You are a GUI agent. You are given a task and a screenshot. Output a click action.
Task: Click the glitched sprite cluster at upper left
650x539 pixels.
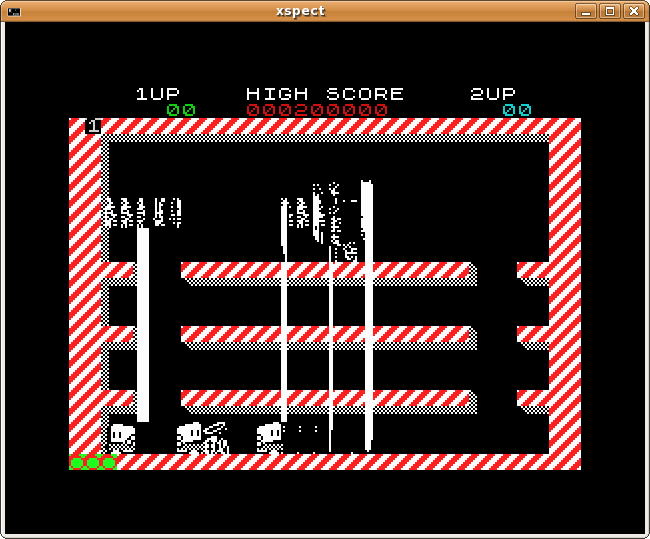(142, 212)
